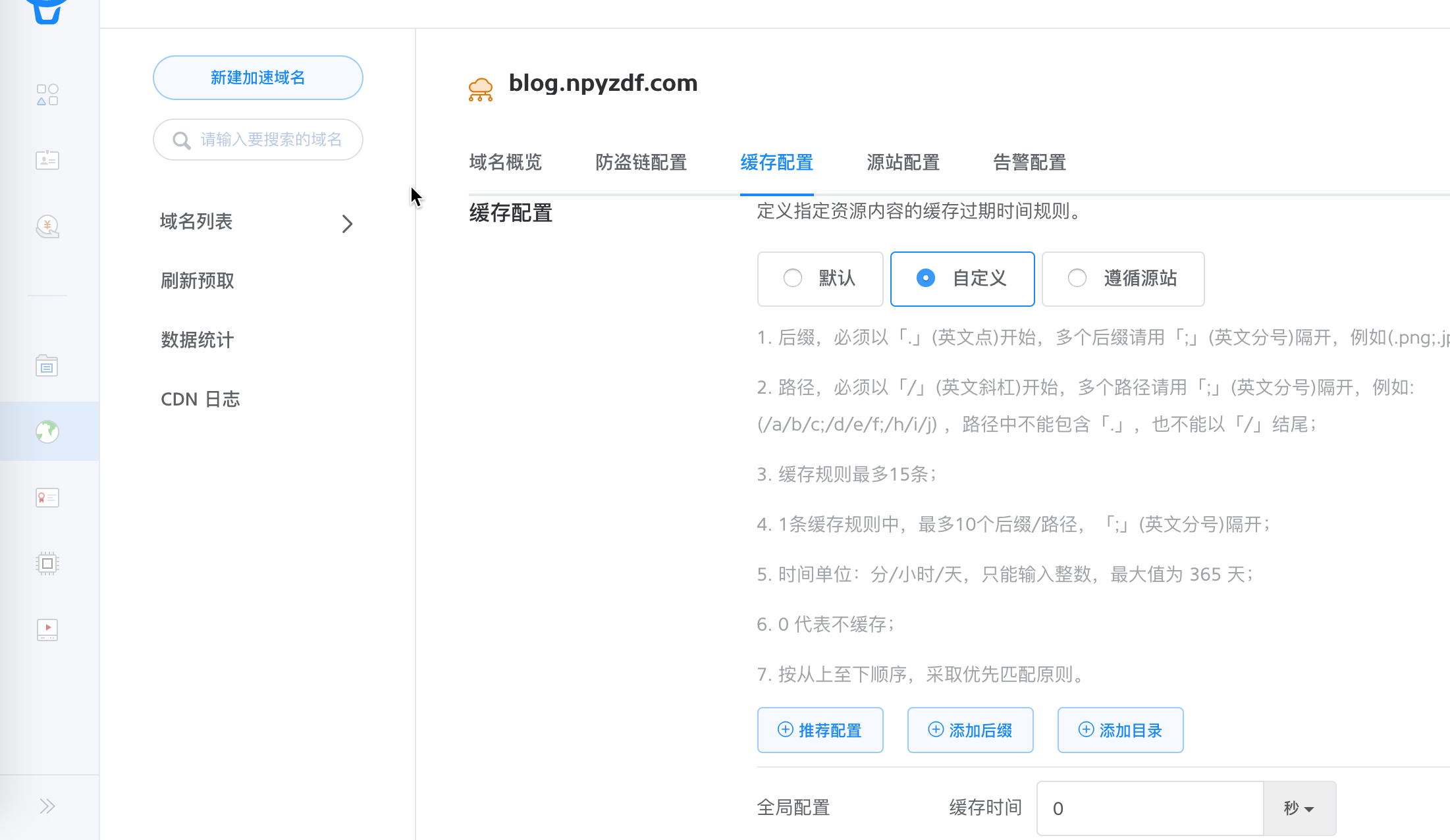The height and width of the screenshot is (840, 1450).
Task: Select the 默认 radio option
Action: tap(793, 278)
